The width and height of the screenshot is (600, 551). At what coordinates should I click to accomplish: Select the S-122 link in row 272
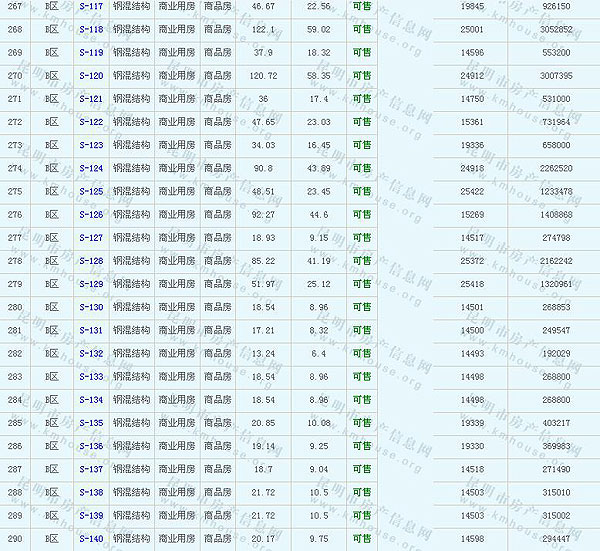pos(90,122)
